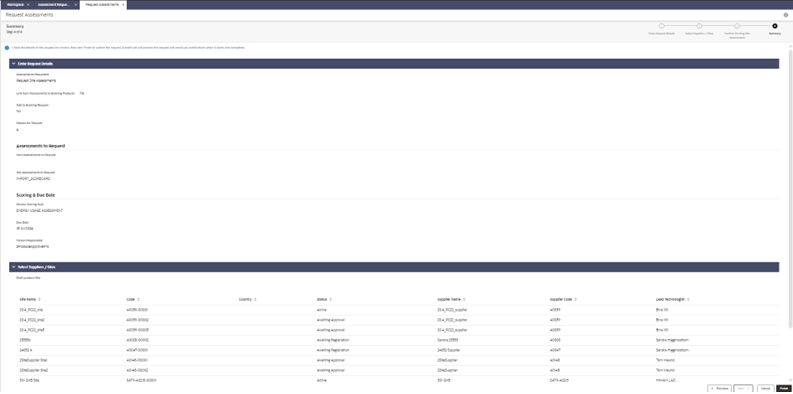Click the vertical scrollbar up arrow
This screenshot has height=394, width=793.
tap(790, 46)
